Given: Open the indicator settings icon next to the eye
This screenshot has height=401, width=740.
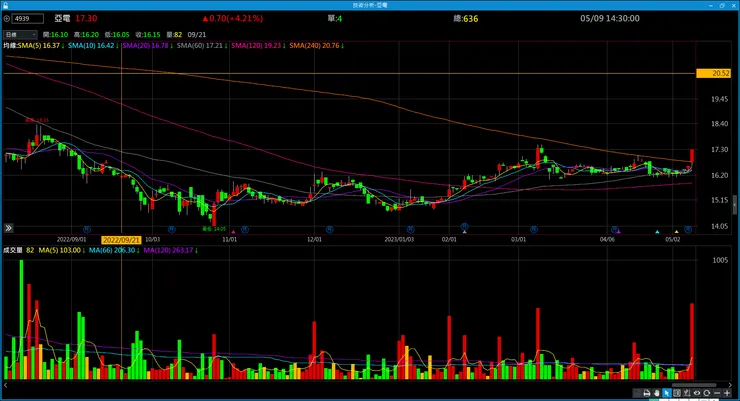Looking at the screenshot, I should (687, 393).
